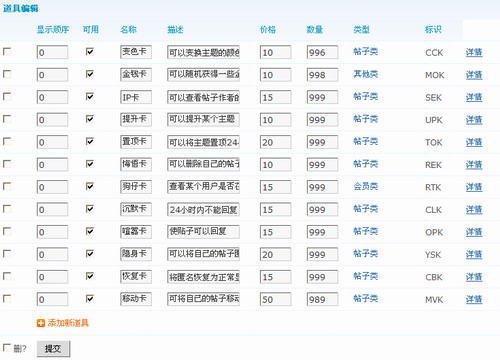Edit quantity field showing 989
The height and width of the screenshot is (360, 500).
(322, 299)
